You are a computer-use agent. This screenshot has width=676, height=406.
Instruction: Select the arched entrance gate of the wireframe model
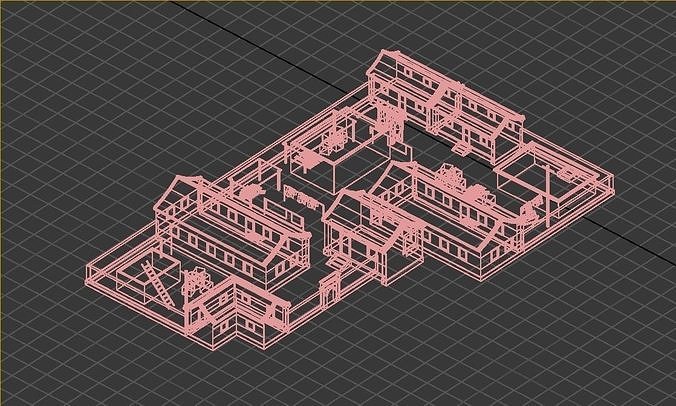pyautogui.click(x=330, y=290)
